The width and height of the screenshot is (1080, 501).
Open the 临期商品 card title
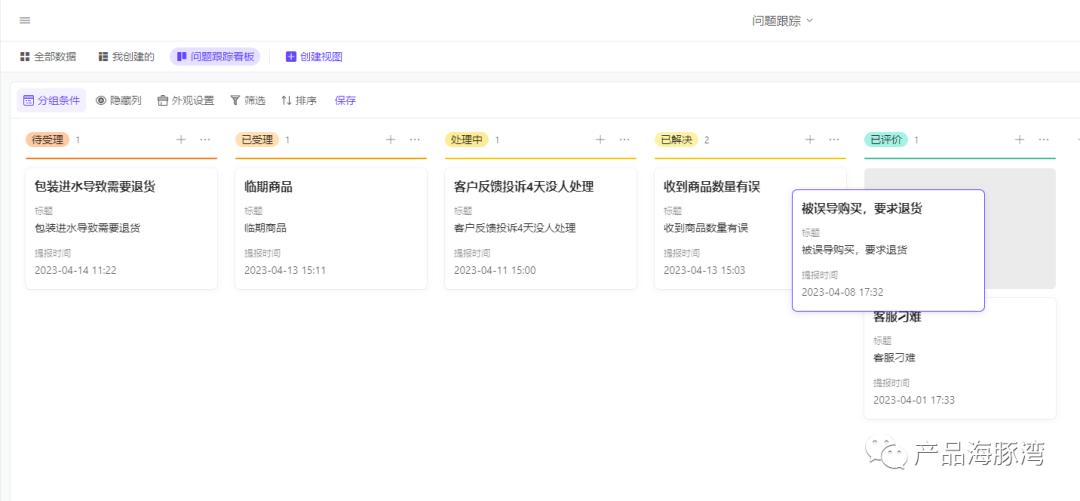268,187
